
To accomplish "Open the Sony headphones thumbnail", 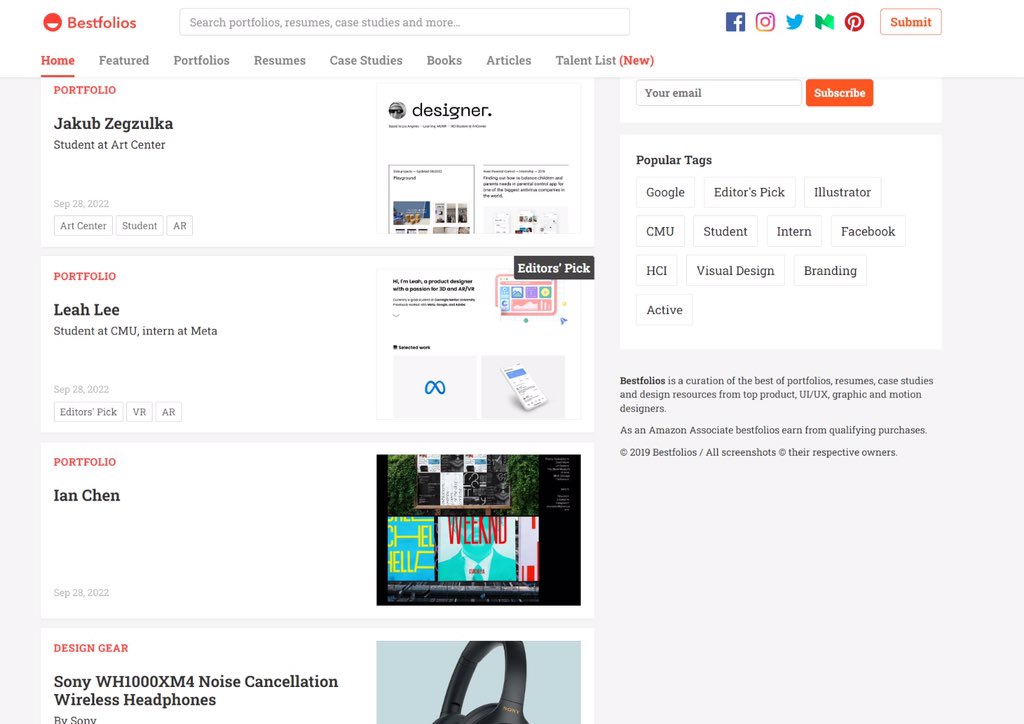I will point(478,682).
